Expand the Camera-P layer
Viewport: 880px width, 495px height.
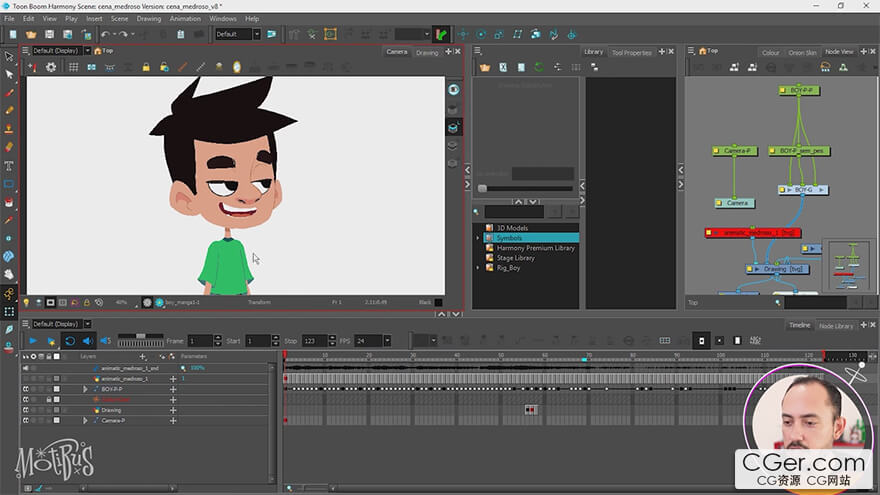(85, 420)
